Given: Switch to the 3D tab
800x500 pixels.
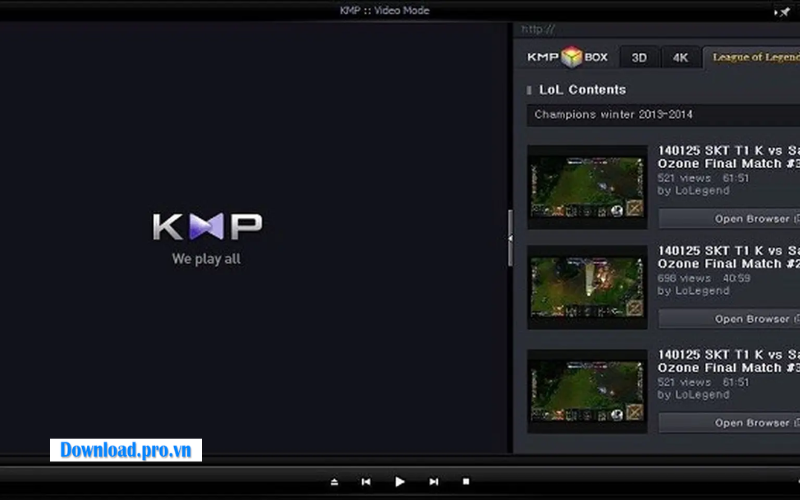Looking at the screenshot, I should coord(639,58).
